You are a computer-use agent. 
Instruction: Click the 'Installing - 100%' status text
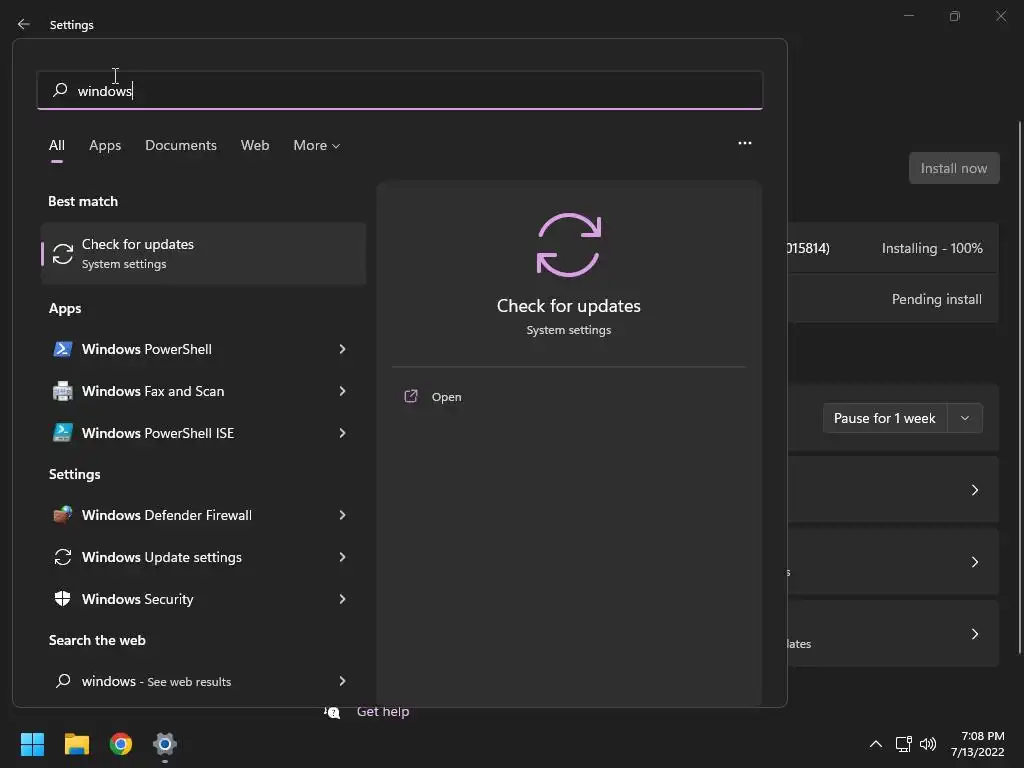(x=932, y=248)
